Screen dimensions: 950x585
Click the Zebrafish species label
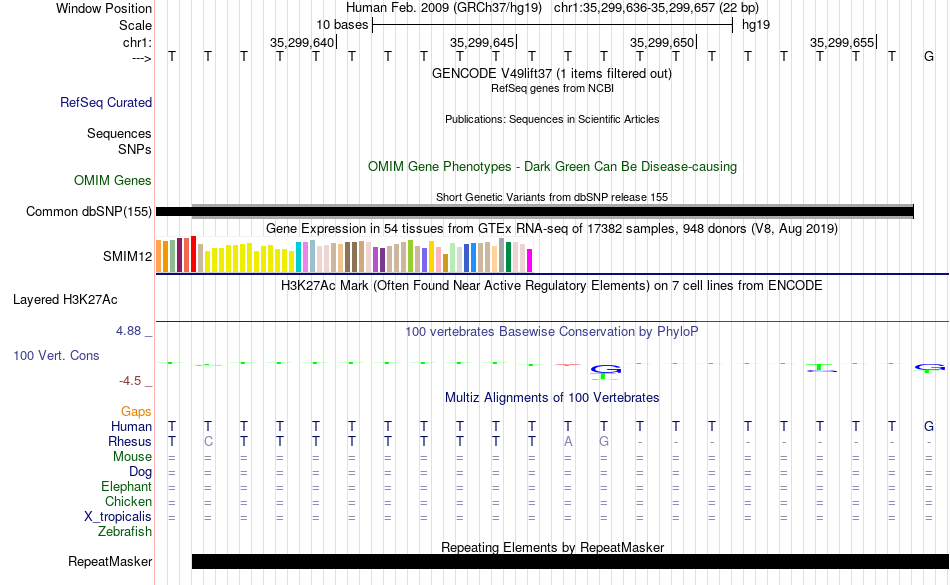[x=125, y=531]
